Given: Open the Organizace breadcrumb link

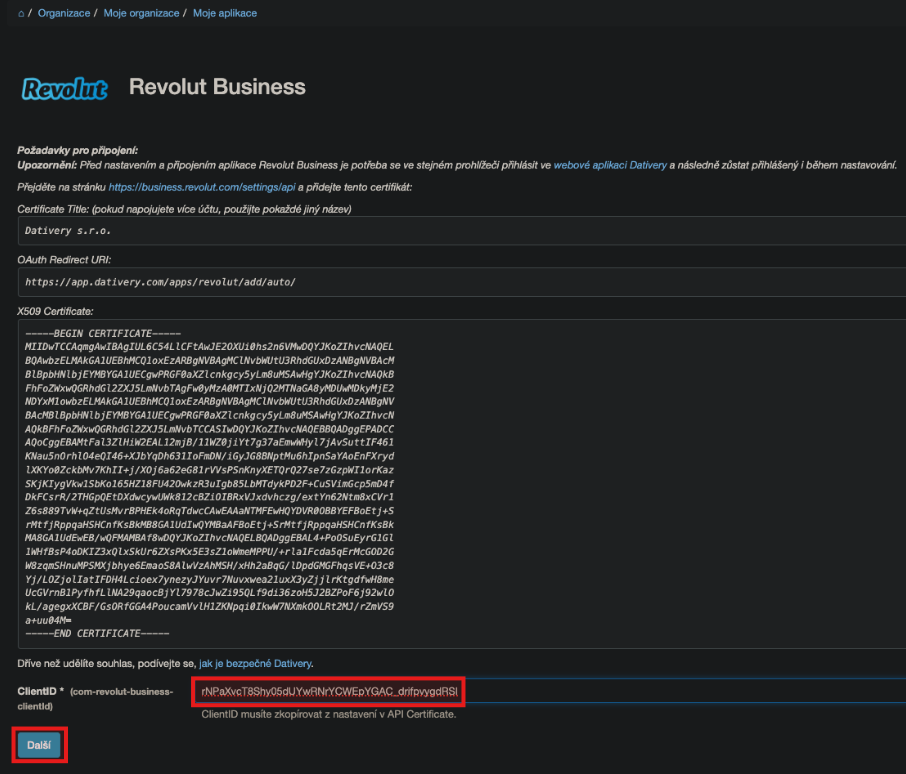Looking at the screenshot, I should pos(64,13).
